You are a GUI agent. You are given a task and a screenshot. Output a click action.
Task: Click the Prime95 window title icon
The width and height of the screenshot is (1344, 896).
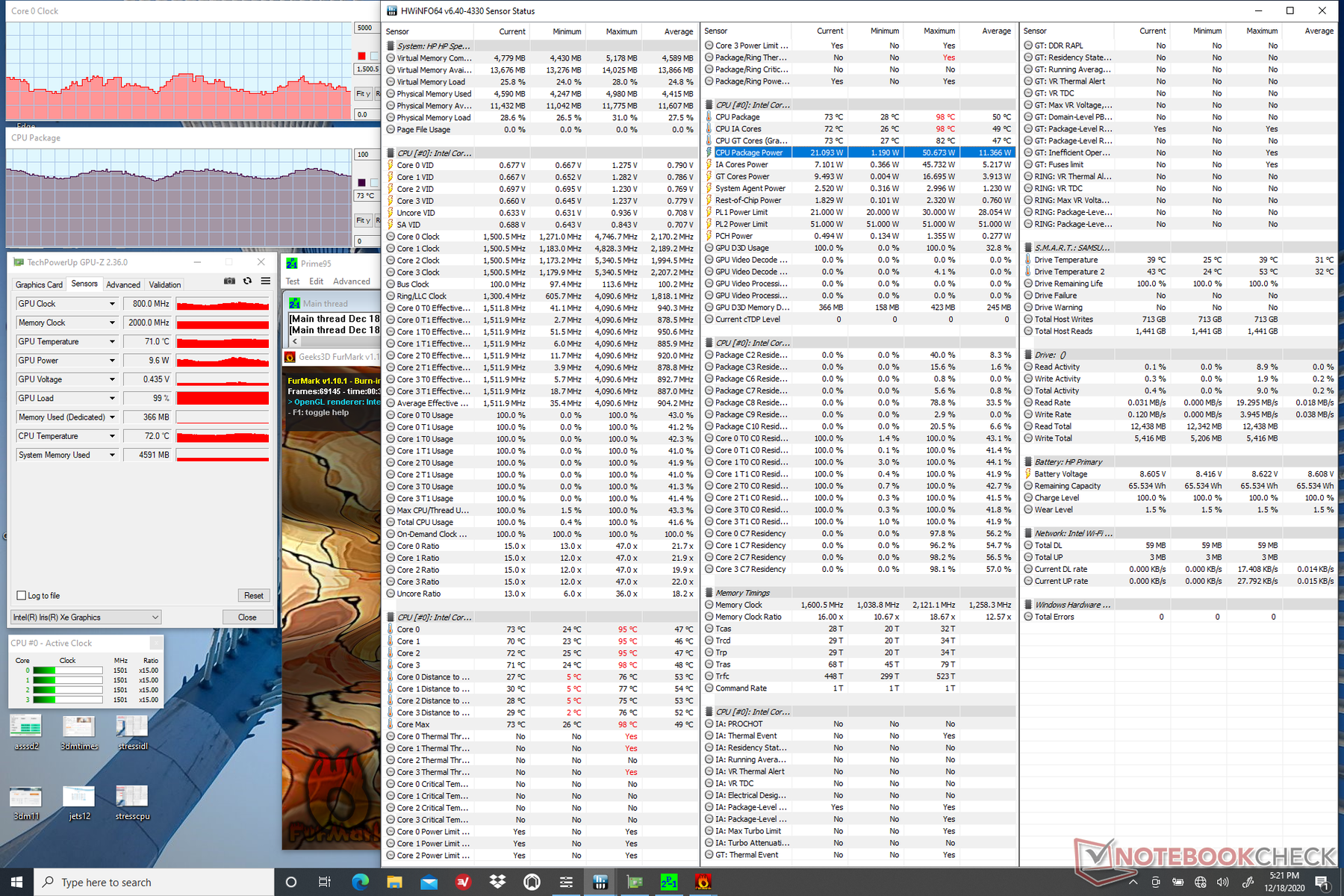[292, 264]
